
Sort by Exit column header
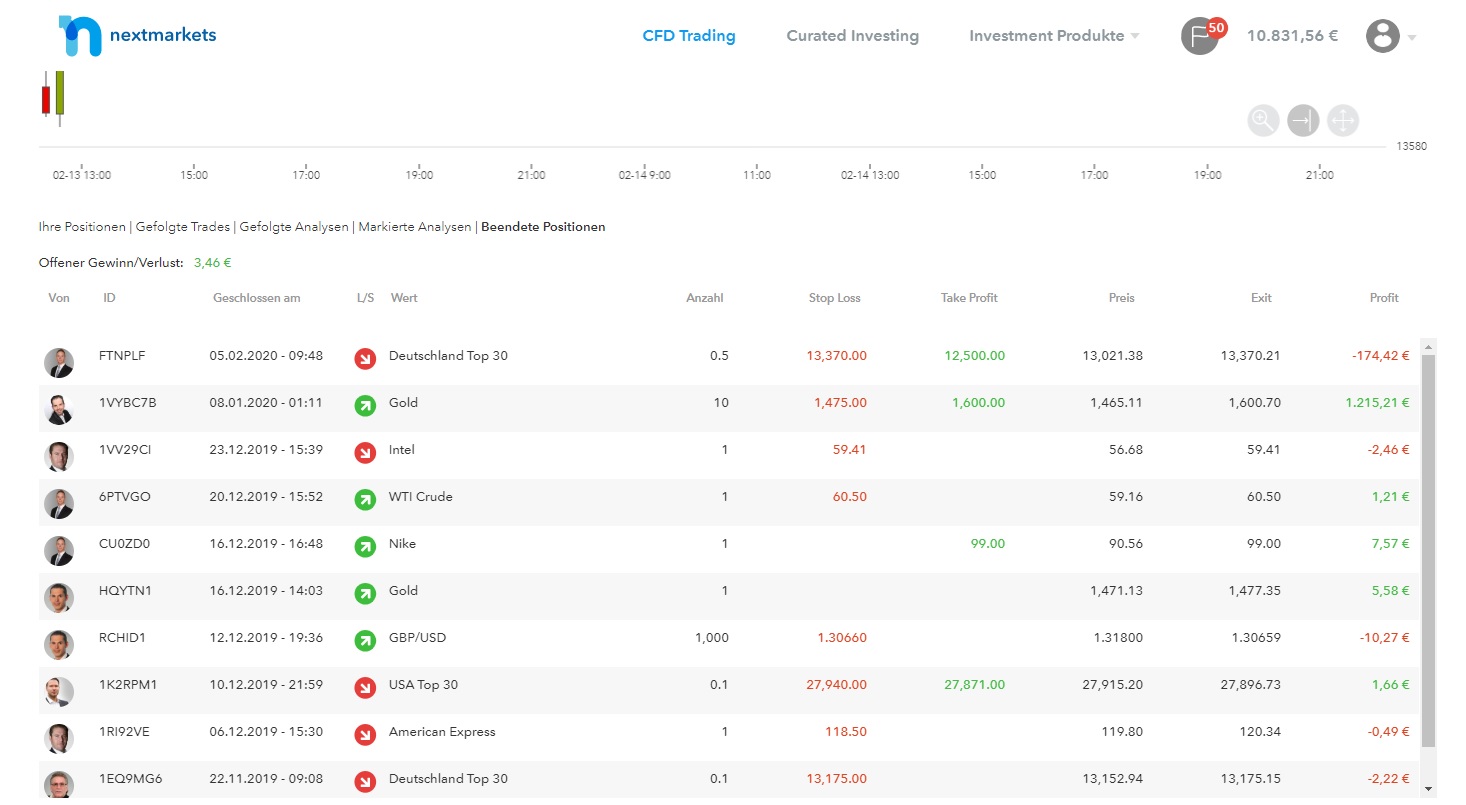coord(1261,298)
